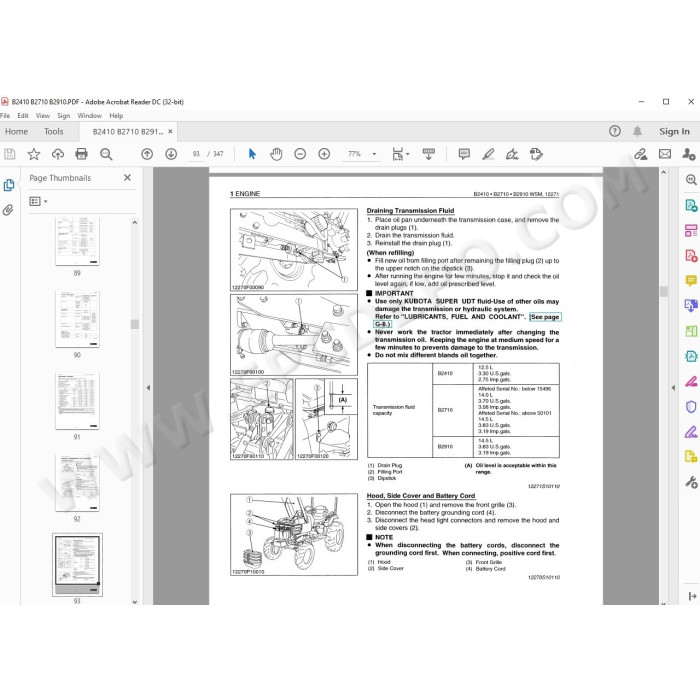700x700 pixels.
Task: Select the highlighter pen tool
Action: point(488,154)
